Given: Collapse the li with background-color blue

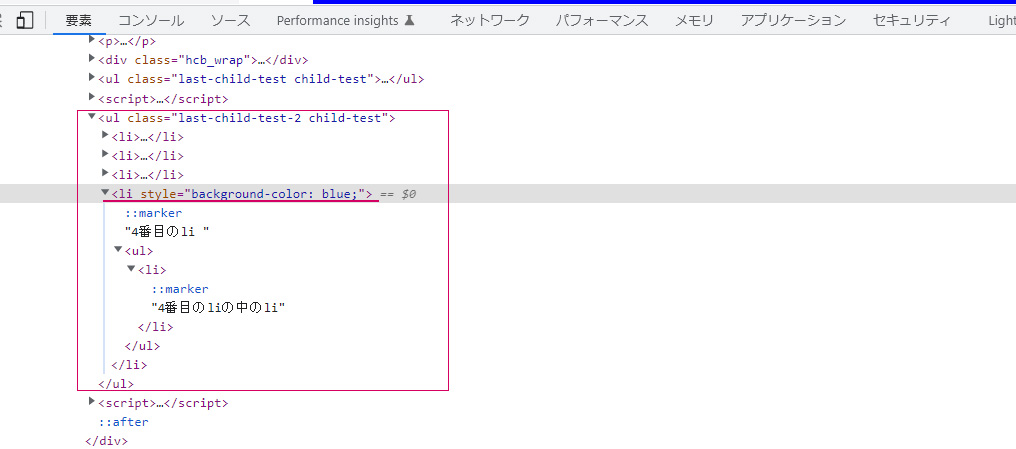Looking at the screenshot, I should click(x=106, y=192).
